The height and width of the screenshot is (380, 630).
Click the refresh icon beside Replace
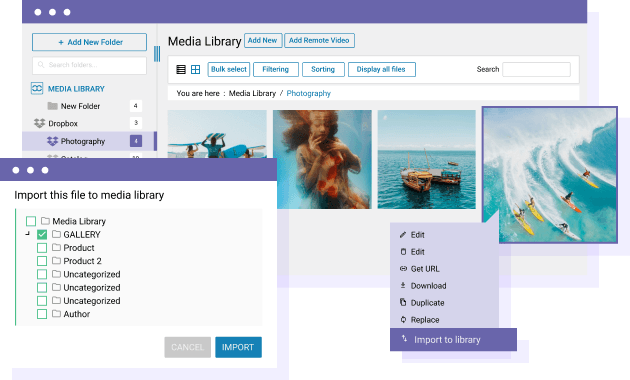click(x=403, y=319)
